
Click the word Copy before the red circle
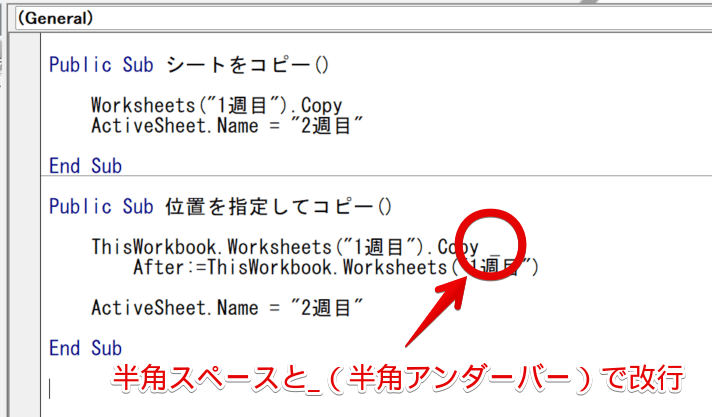[x=458, y=247]
